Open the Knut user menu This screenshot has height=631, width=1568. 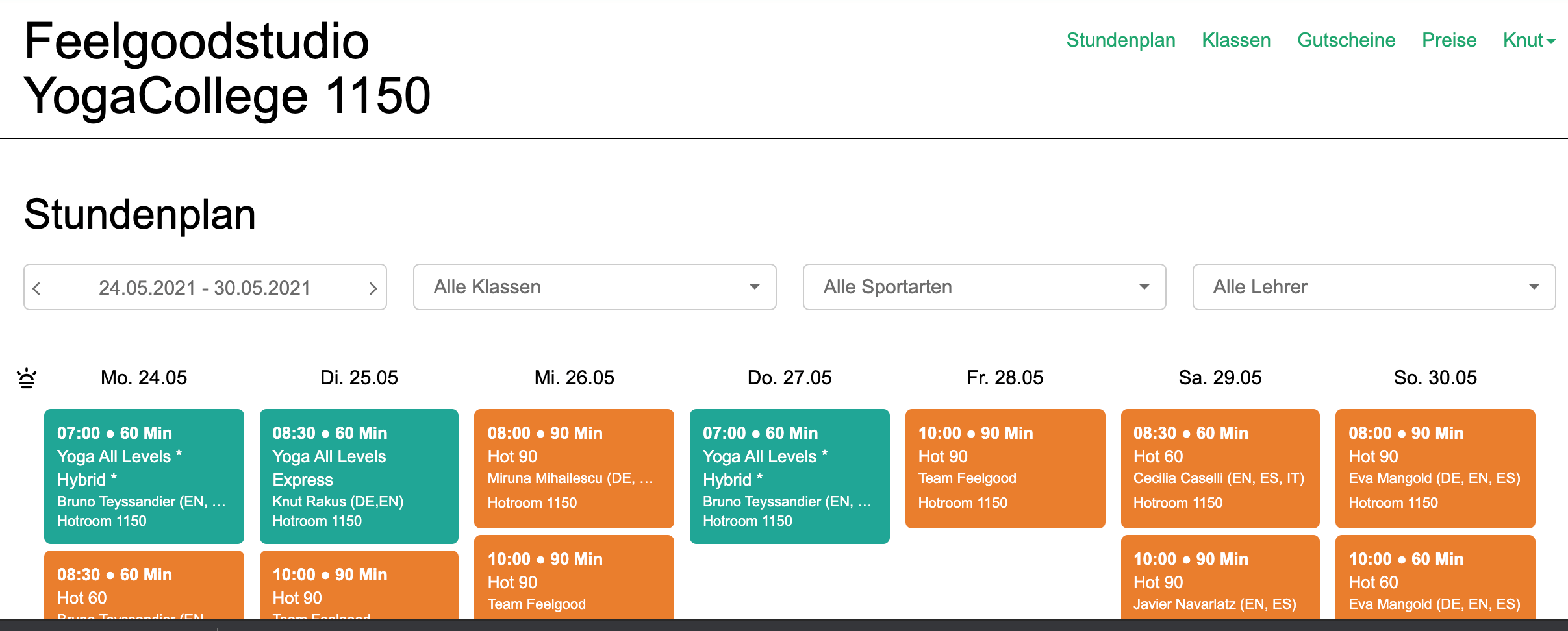(x=1528, y=40)
